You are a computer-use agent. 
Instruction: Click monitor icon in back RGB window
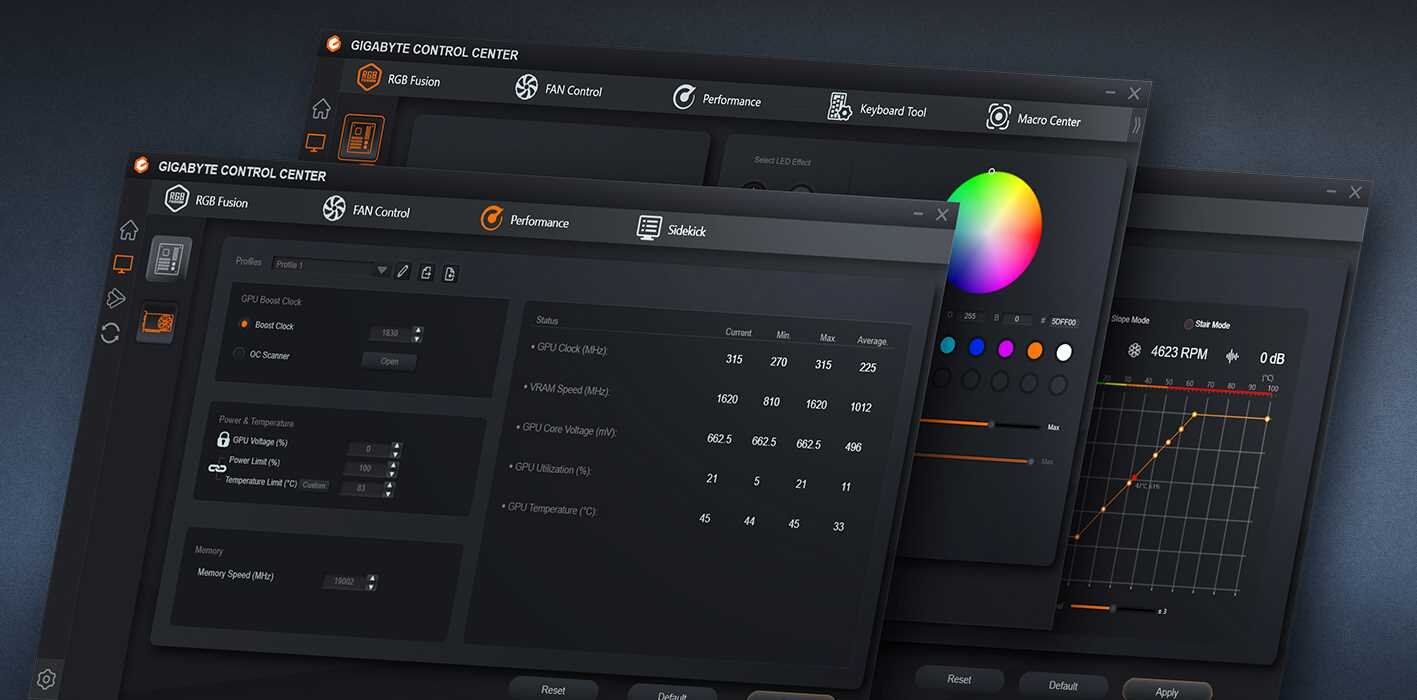pos(316,143)
